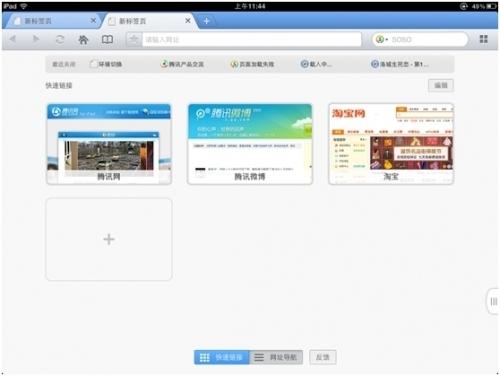Open the third recent-visit link with the yellow icon
This screenshot has height=376, width=500.
[252, 64]
